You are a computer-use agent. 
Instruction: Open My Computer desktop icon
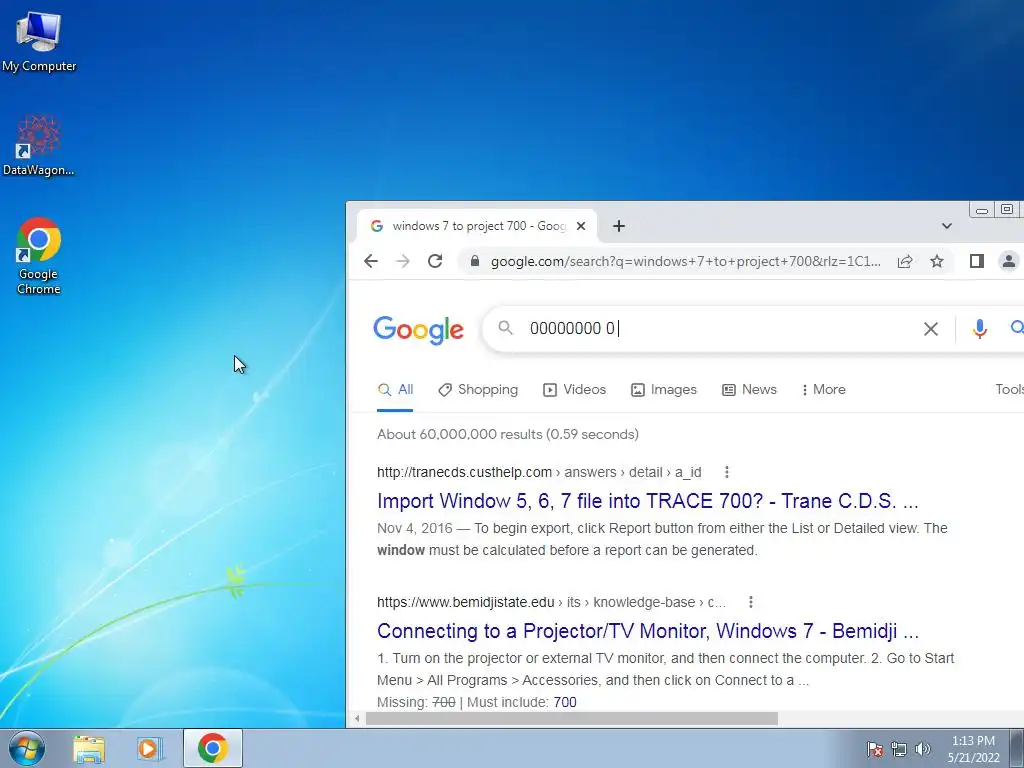click(39, 41)
